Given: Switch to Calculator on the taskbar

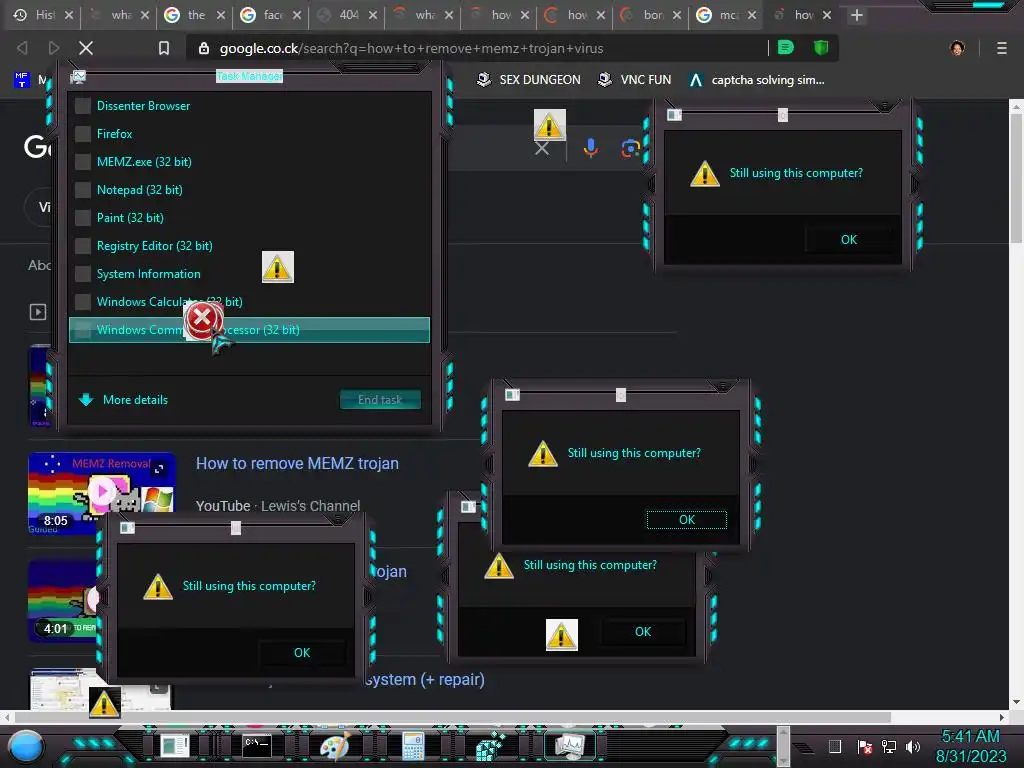Looking at the screenshot, I should tap(413, 746).
